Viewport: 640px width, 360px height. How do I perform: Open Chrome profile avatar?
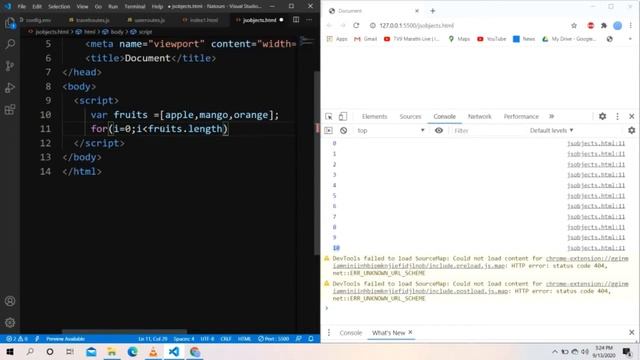tap(618, 25)
